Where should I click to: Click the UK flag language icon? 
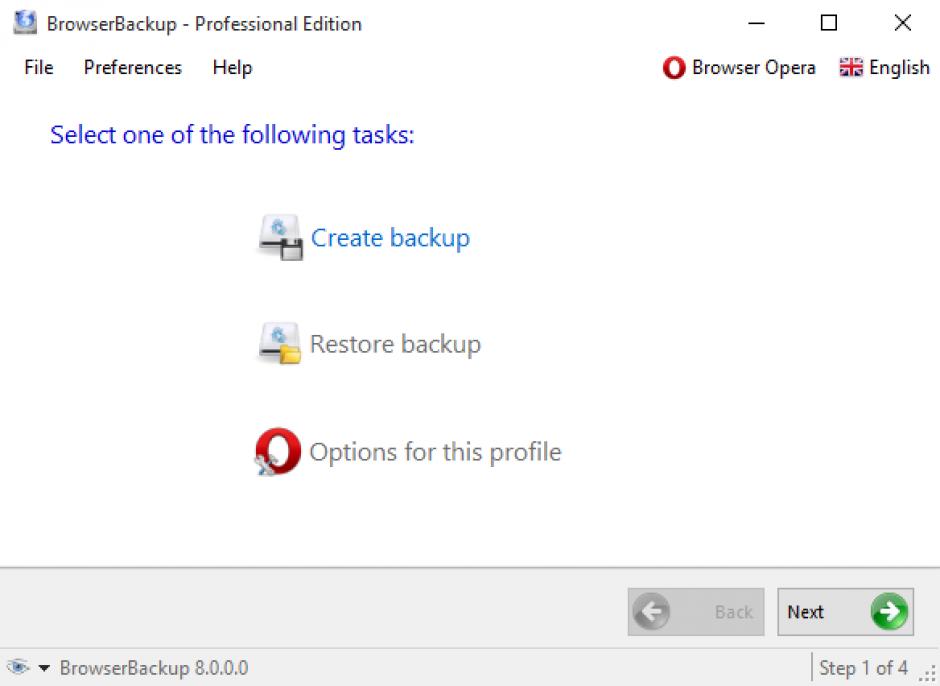(851, 67)
